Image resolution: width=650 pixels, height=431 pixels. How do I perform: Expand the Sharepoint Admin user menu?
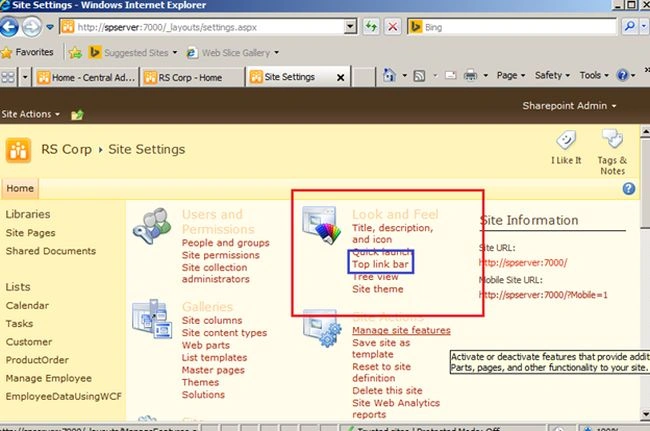[x=569, y=106]
